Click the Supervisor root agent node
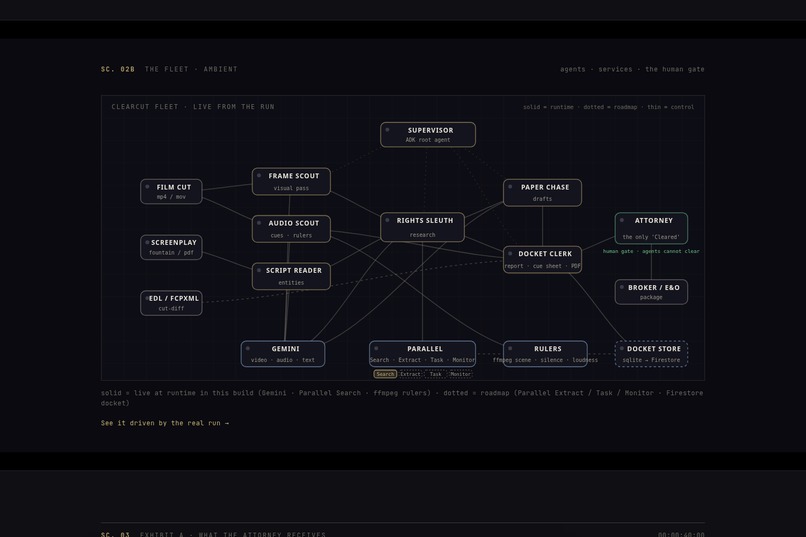This screenshot has height=537, width=806. tap(428, 135)
